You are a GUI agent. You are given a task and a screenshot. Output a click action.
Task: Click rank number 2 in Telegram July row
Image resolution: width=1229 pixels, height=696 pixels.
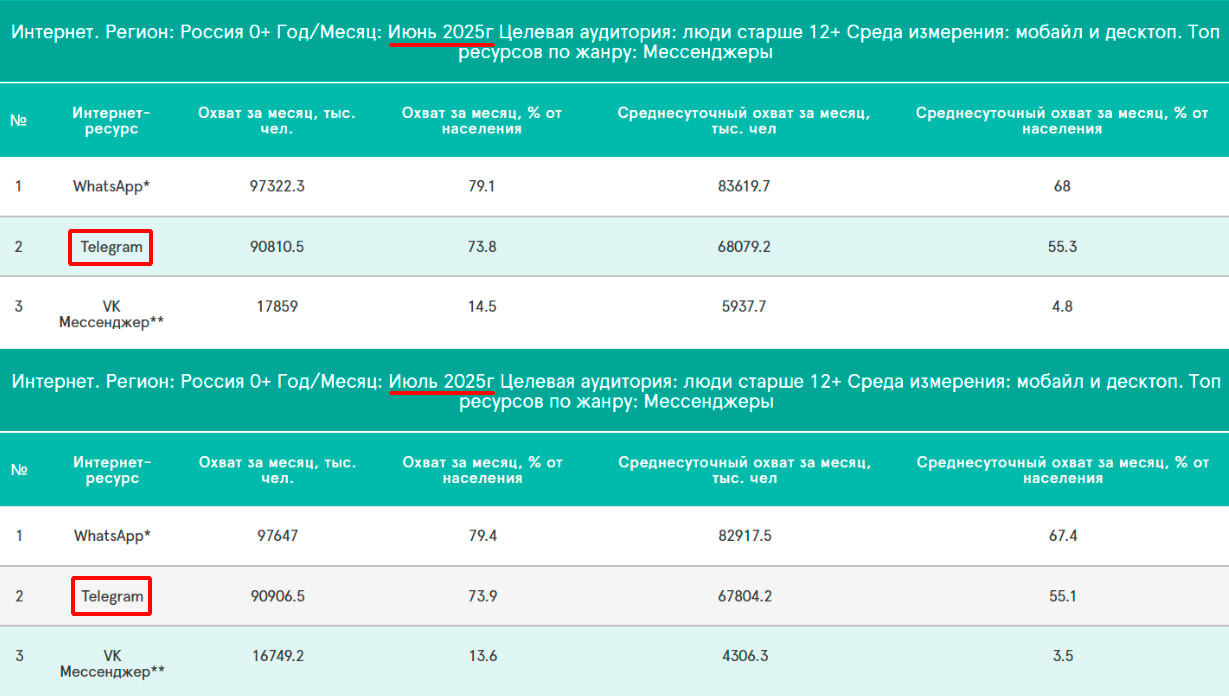coord(18,596)
